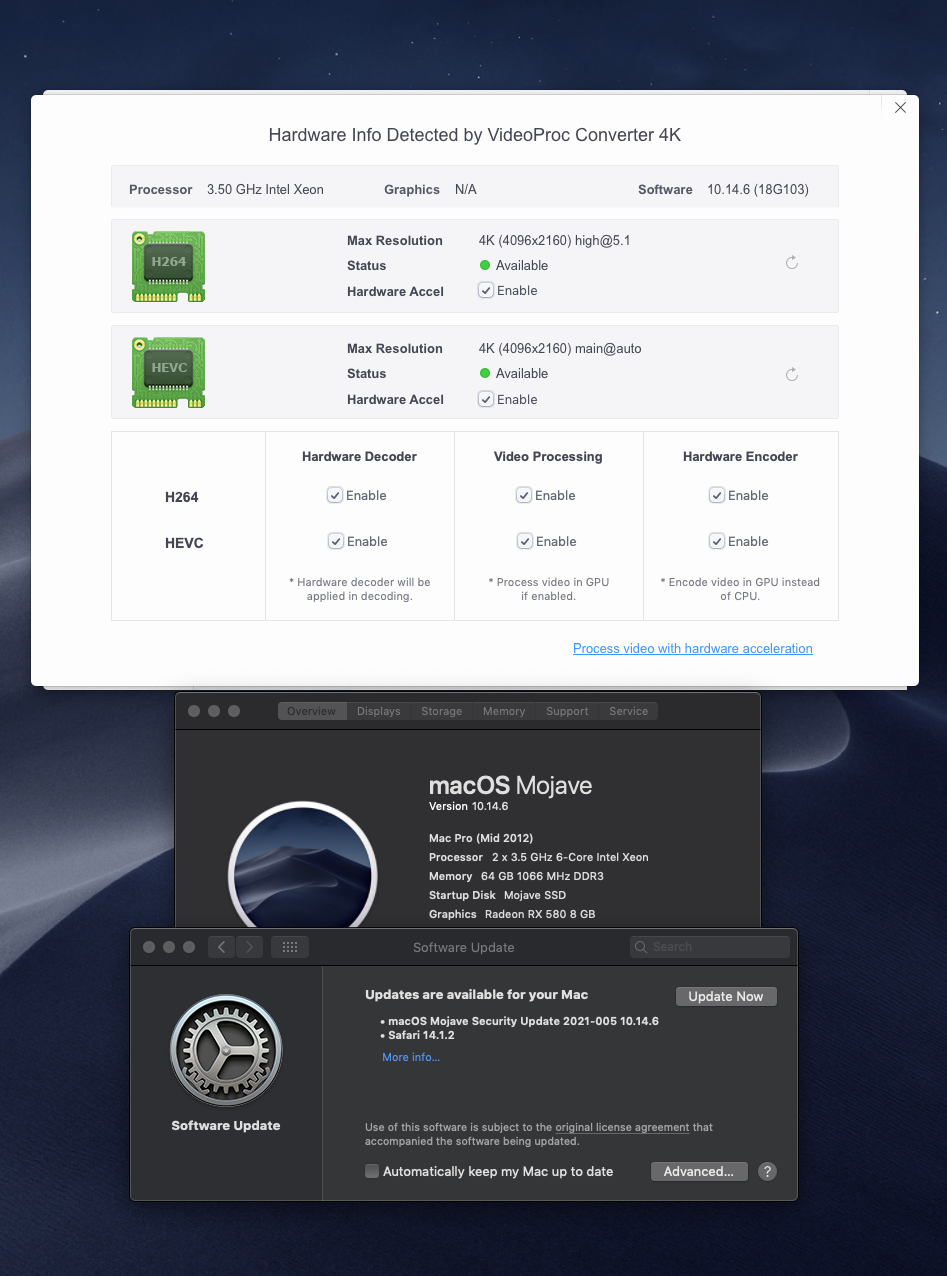Image resolution: width=947 pixels, height=1276 pixels.
Task: Switch to the Support tab
Action: tap(567, 711)
